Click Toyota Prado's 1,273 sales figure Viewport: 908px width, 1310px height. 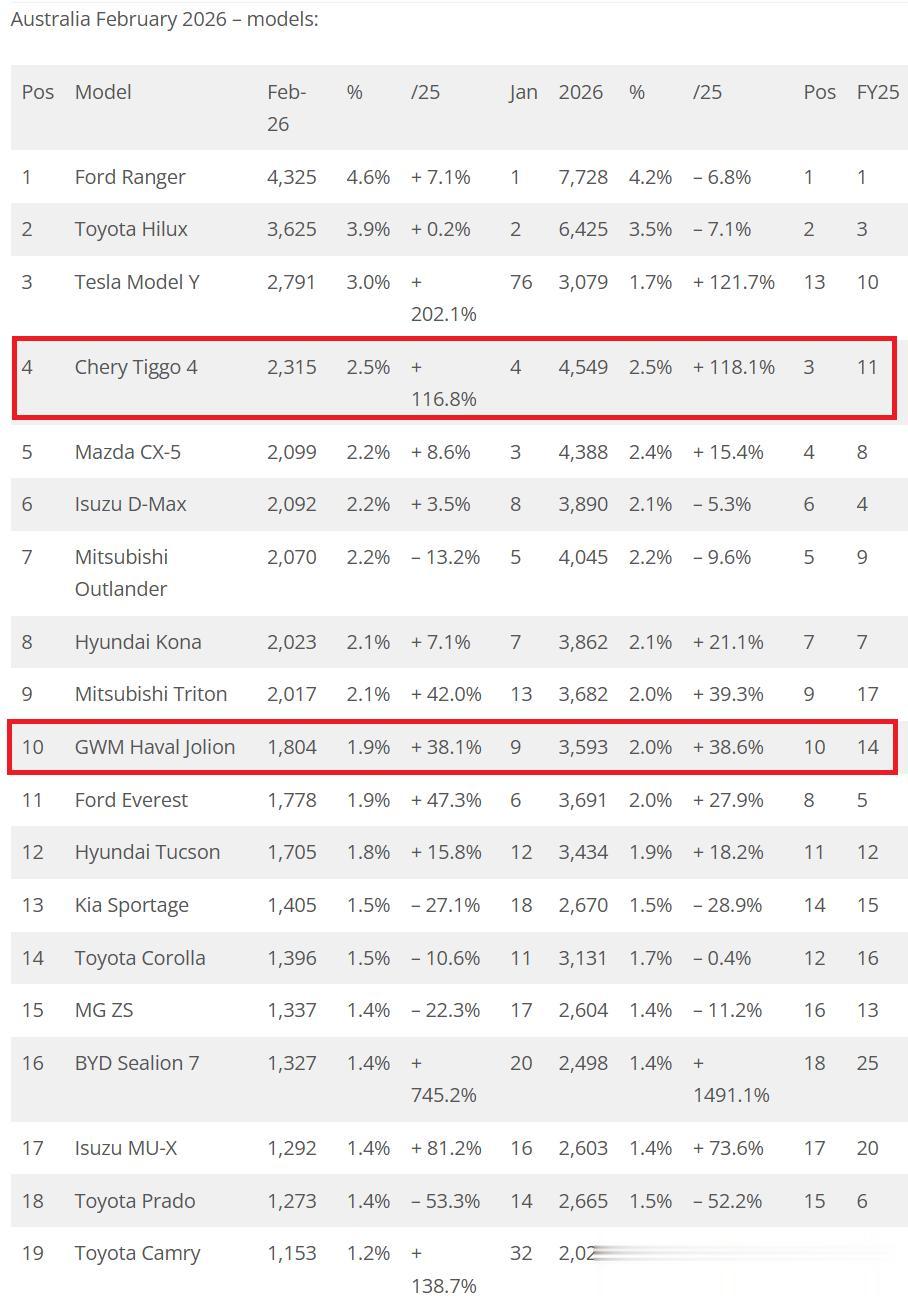click(291, 1201)
